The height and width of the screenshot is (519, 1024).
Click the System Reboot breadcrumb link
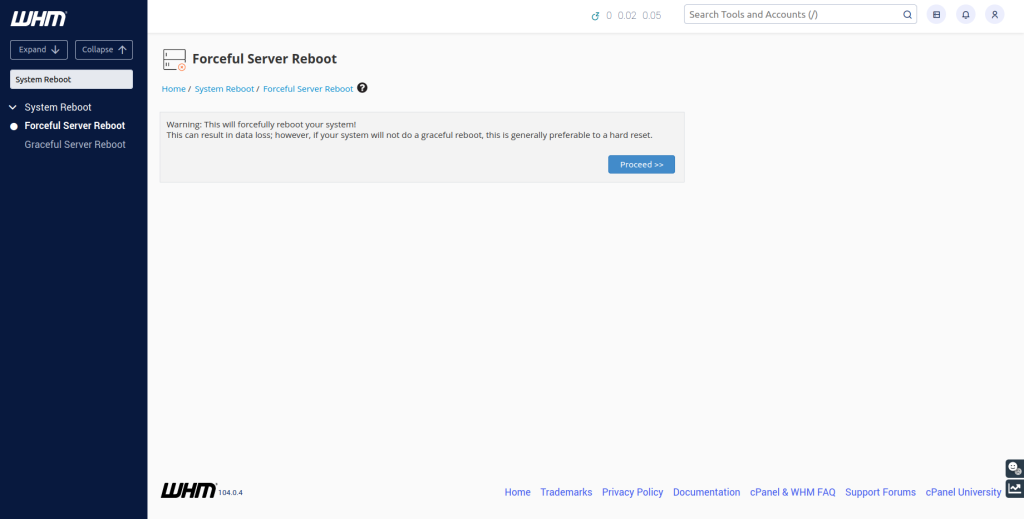click(224, 89)
